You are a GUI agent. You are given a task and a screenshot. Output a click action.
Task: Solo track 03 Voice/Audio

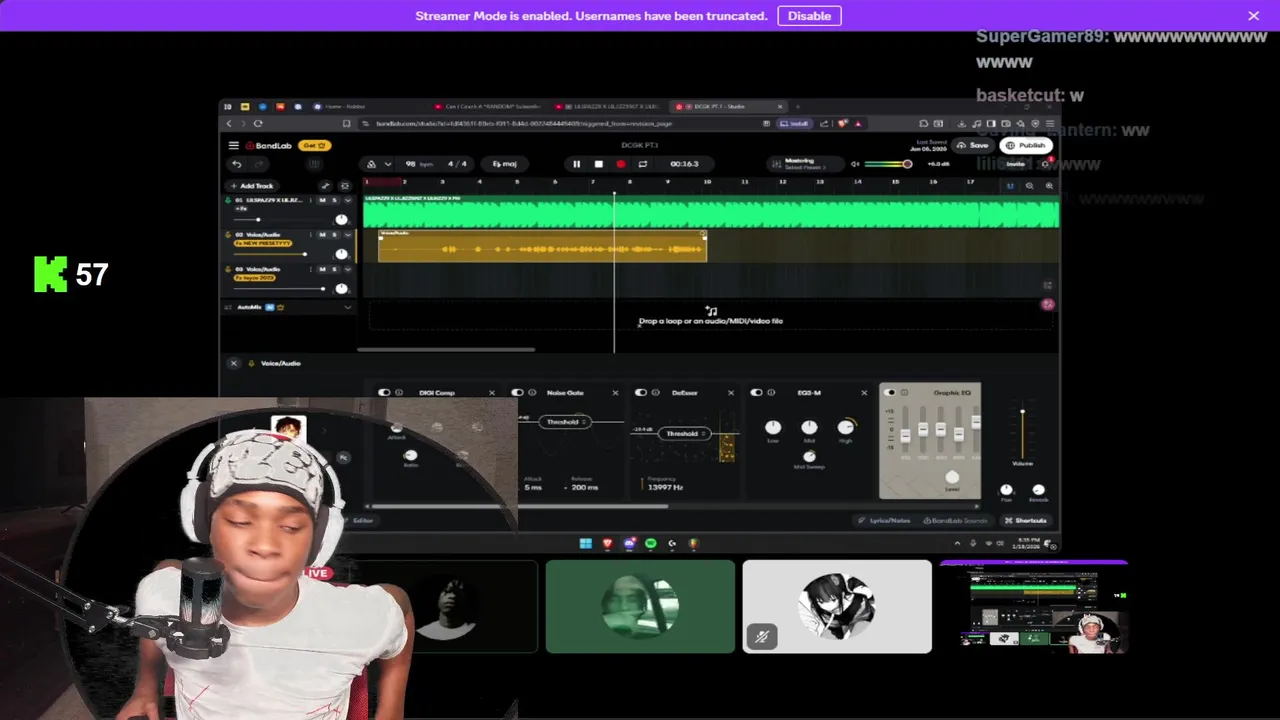(x=334, y=269)
